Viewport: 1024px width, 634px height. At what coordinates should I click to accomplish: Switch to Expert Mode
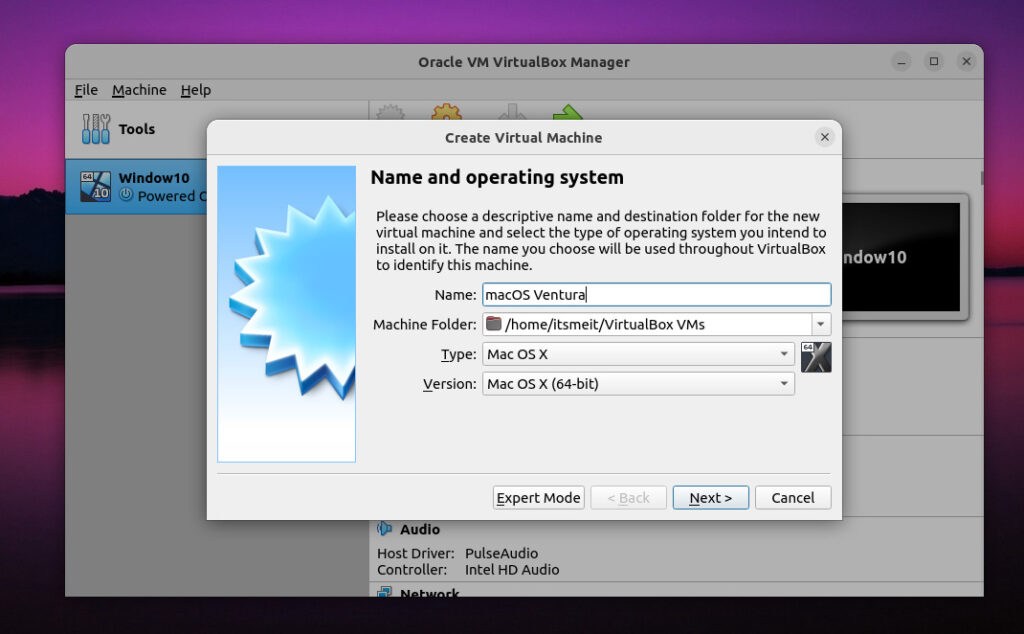538,497
